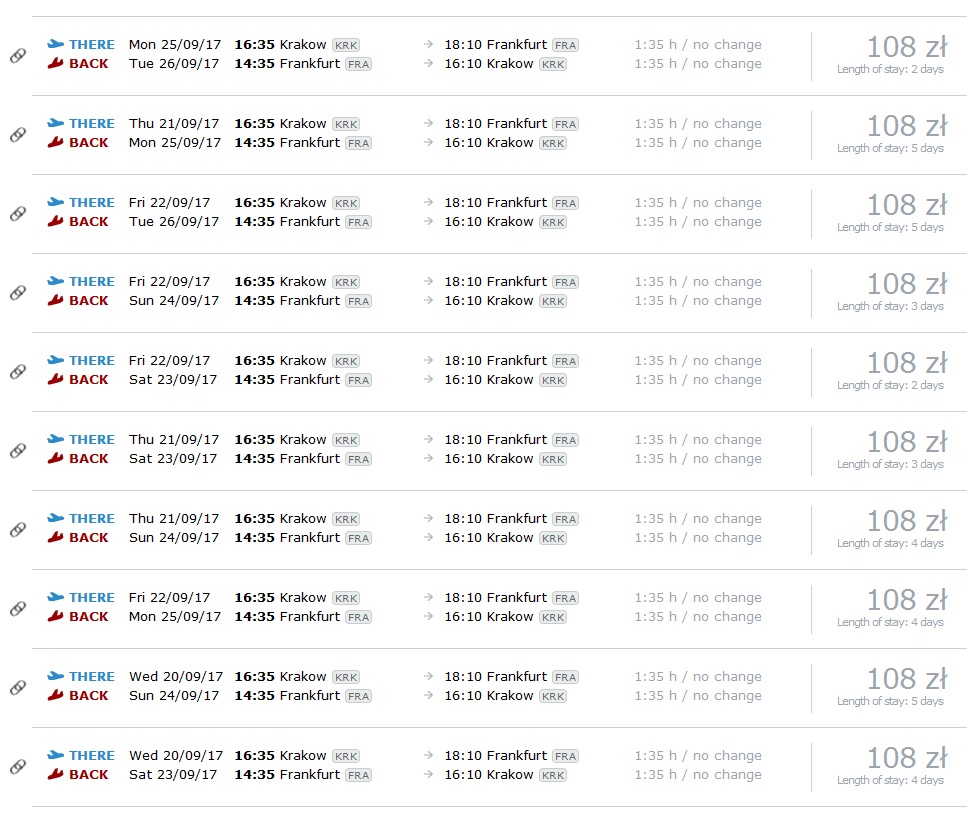
Task: Click blue THERE plane icon in Fri 22/09–Tue 26/09 trip
Action: (x=56, y=202)
